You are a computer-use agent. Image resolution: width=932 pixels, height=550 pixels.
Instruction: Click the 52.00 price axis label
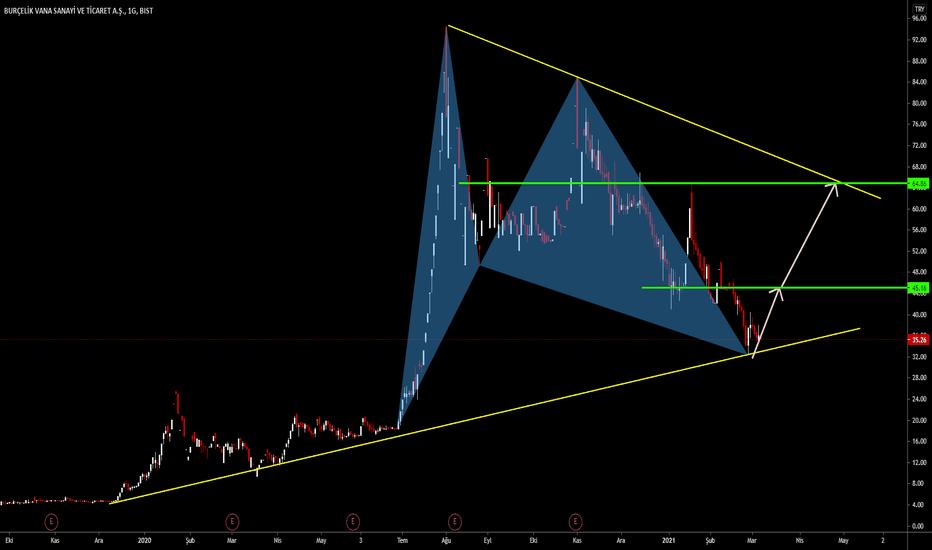pos(919,251)
